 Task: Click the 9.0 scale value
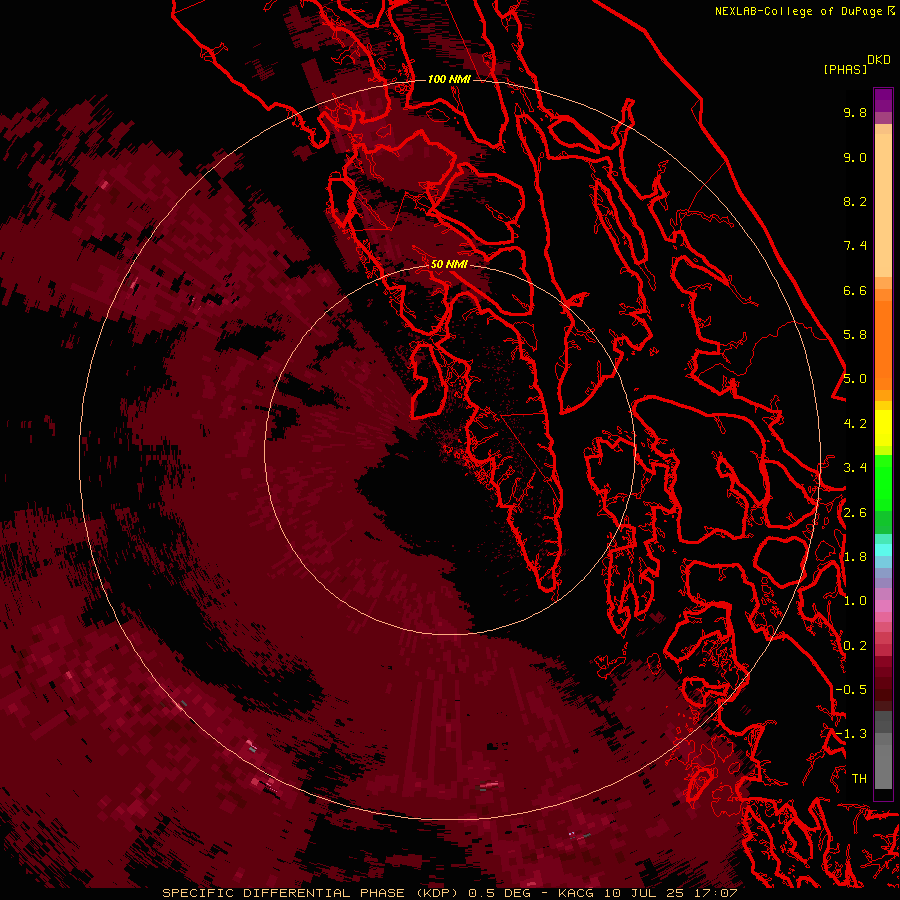[x=855, y=157]
